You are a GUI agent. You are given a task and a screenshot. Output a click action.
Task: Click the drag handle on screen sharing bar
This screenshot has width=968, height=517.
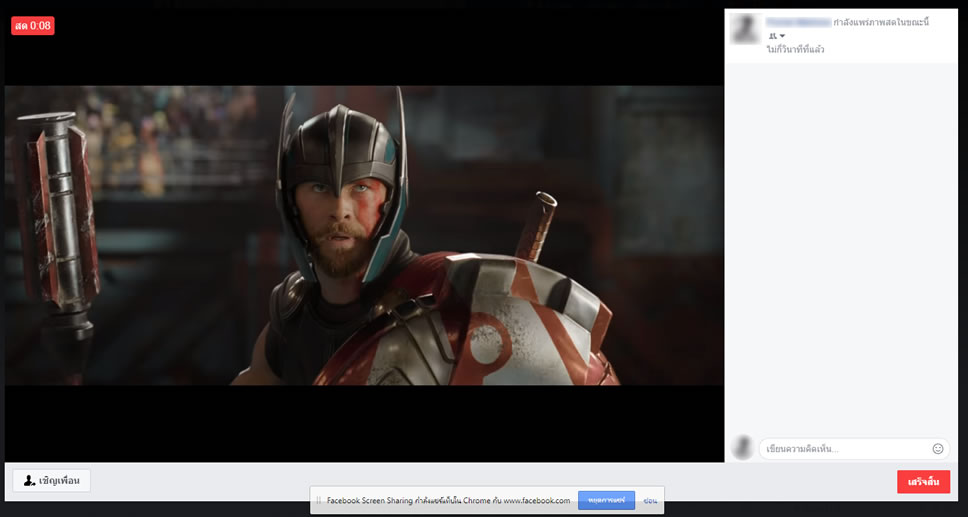(x=318, y=500)
